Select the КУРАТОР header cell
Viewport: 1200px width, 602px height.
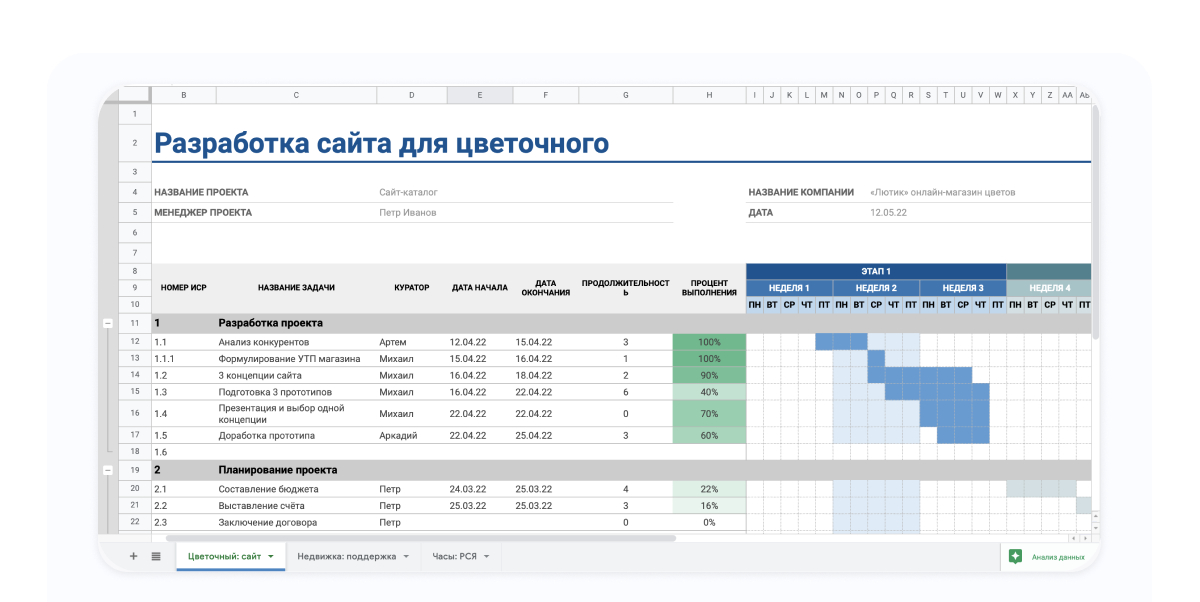411,288
